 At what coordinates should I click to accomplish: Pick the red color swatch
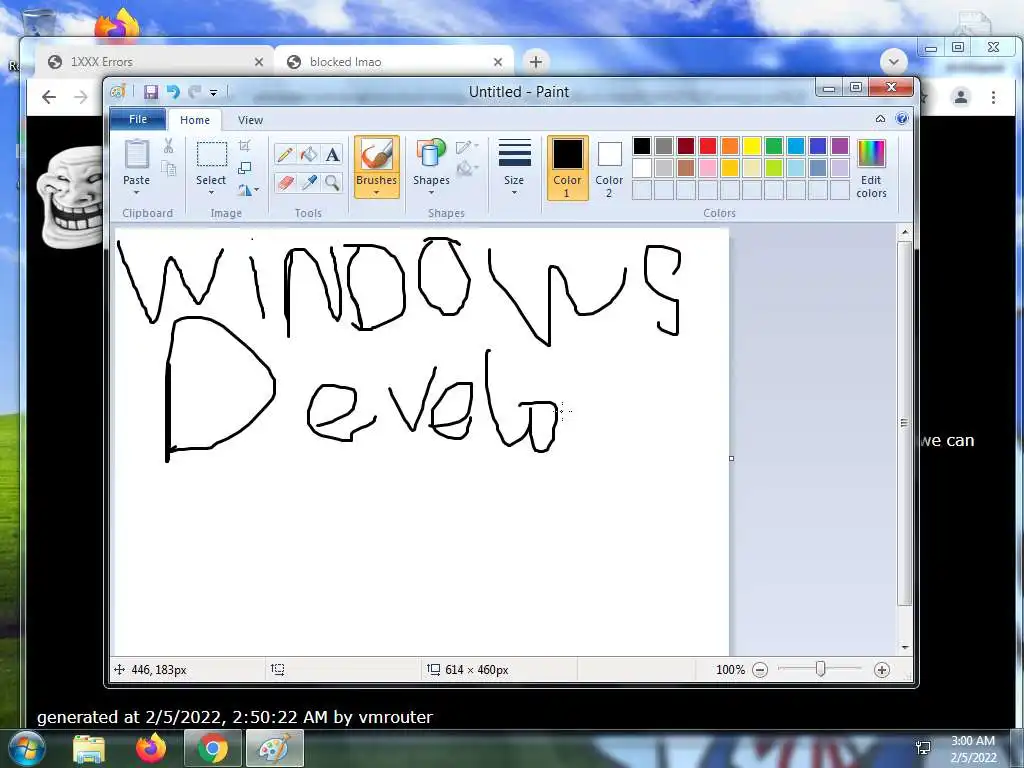pyautogui.click(x=708, y=146)
